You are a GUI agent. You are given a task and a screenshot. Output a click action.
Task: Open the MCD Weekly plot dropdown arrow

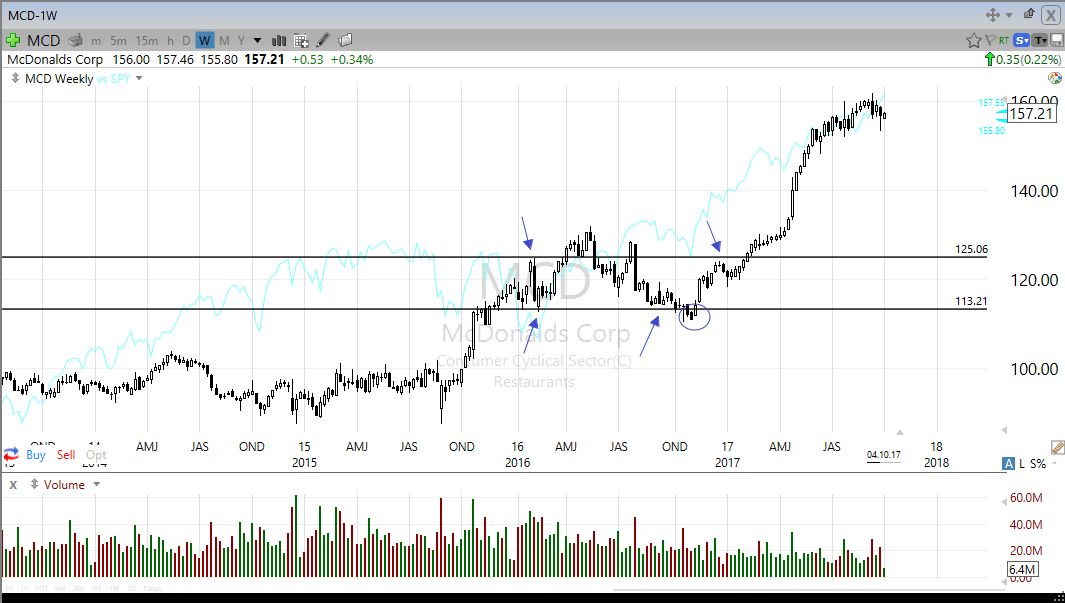pyautogui.click(x=139, y=78)
